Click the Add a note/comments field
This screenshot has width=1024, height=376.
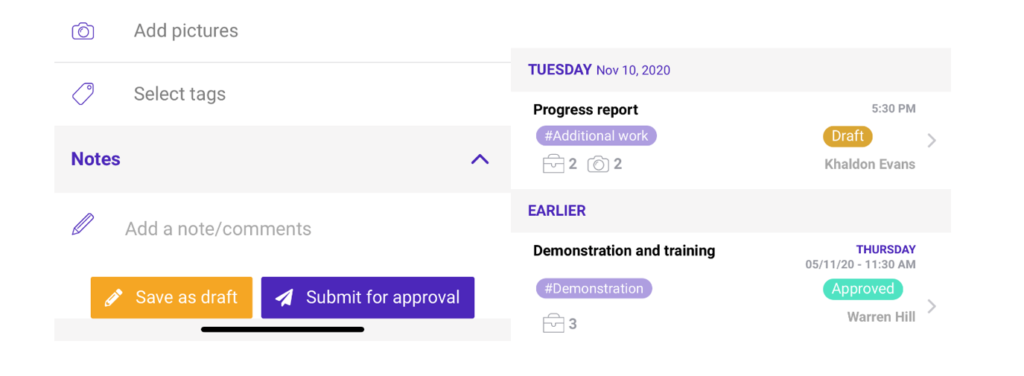(282, 228)
